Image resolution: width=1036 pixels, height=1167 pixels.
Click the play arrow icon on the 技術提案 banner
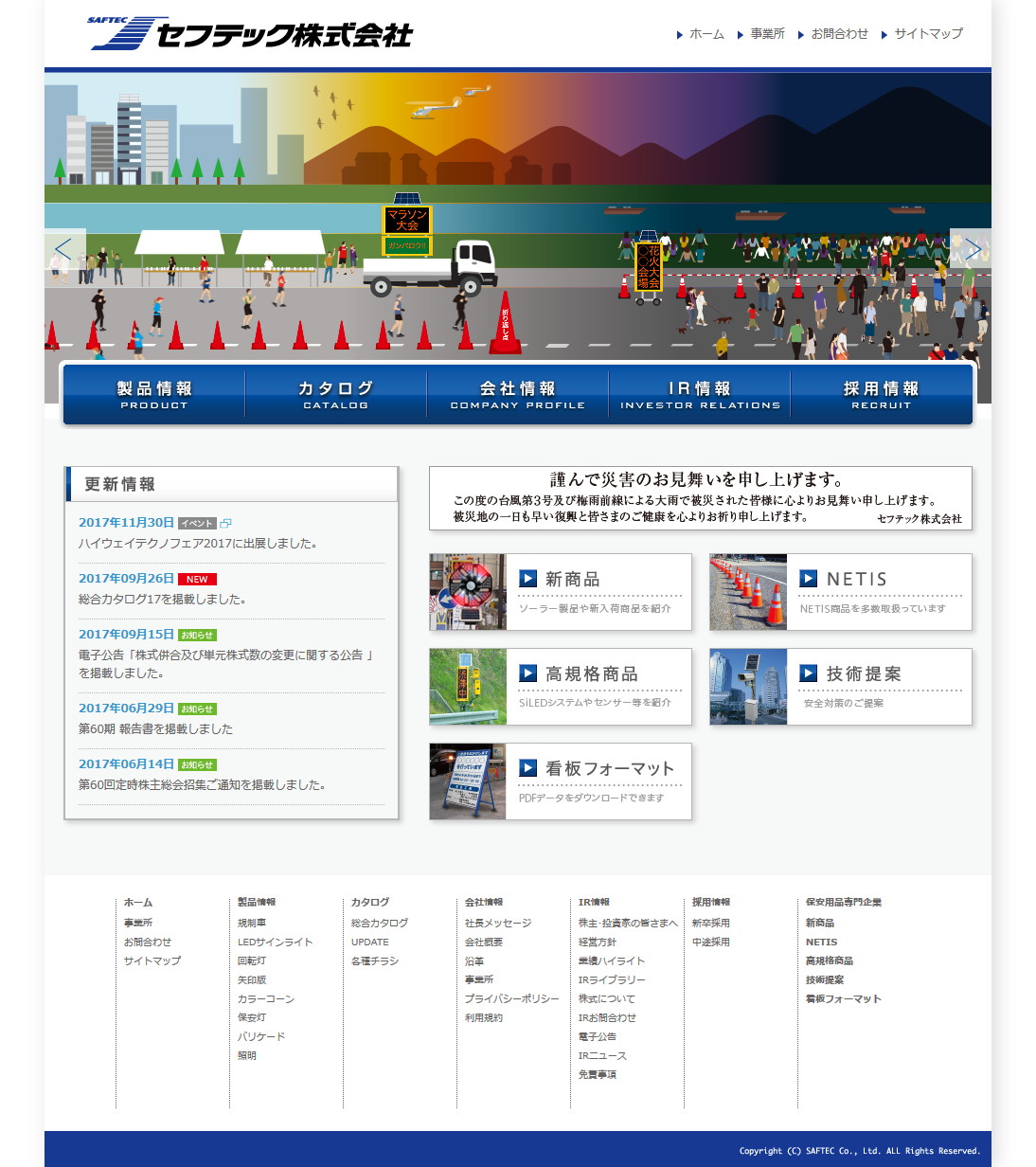point(810,673)
